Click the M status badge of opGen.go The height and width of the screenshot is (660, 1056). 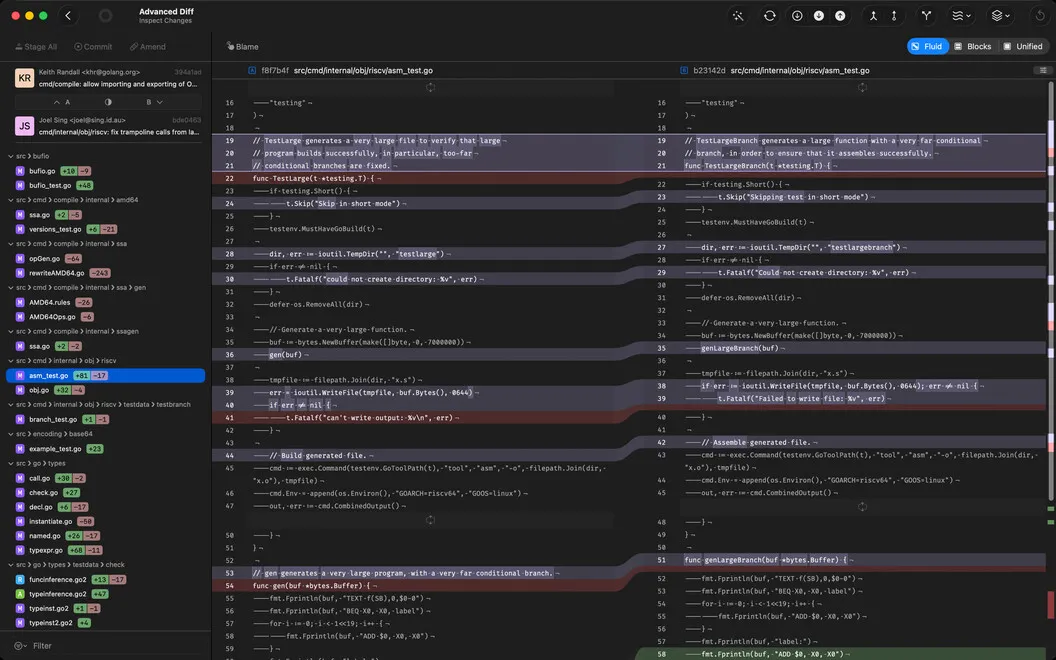pyautogui.click(x=20, y=259)
